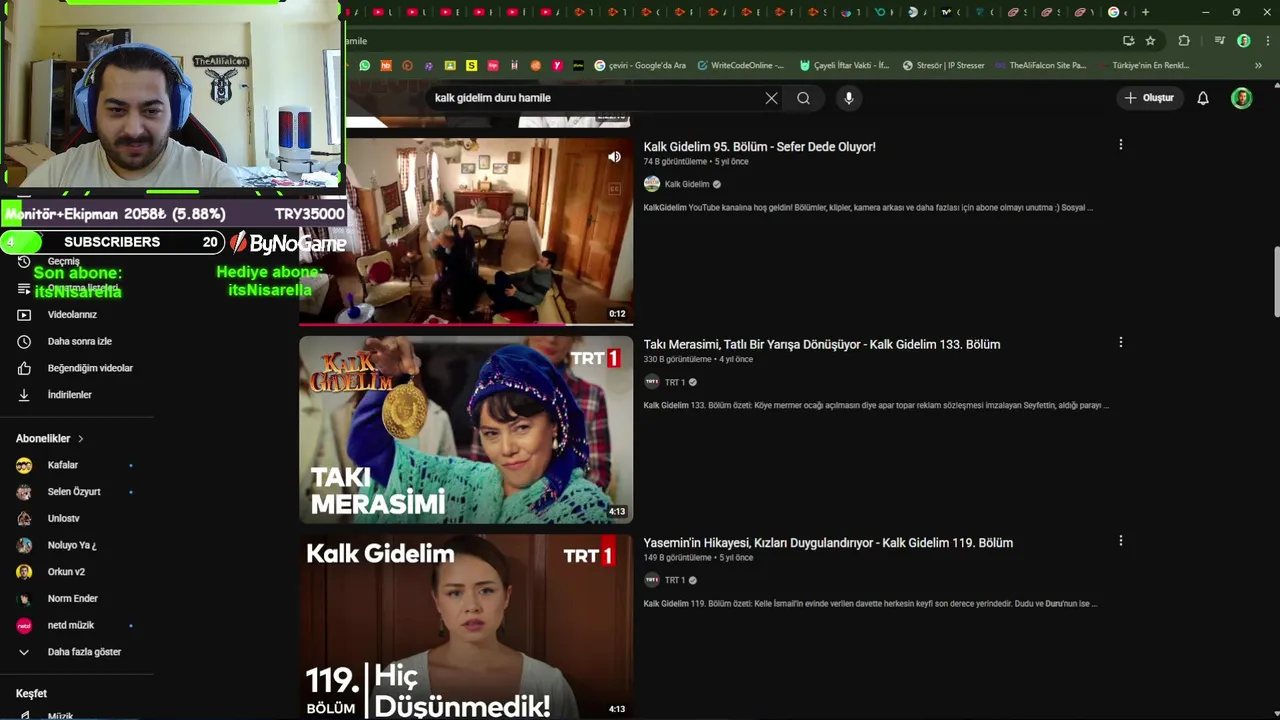Open TRT 1 channel under Takı Merasimi
The image size is (1280, 720).
tap(675, 382)
